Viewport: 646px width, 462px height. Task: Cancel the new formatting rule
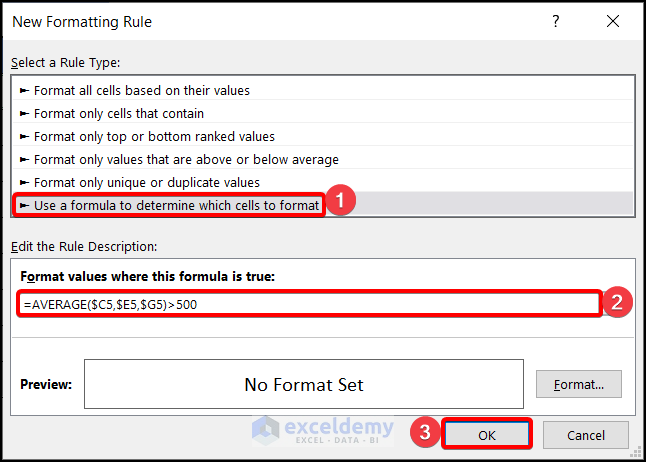[x=586, y=435]
